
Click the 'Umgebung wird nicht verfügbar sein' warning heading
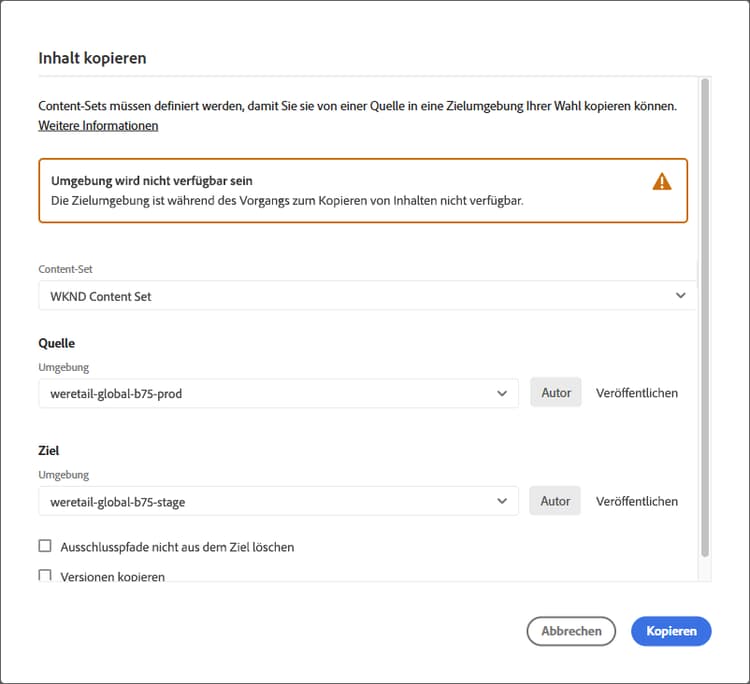151,181
